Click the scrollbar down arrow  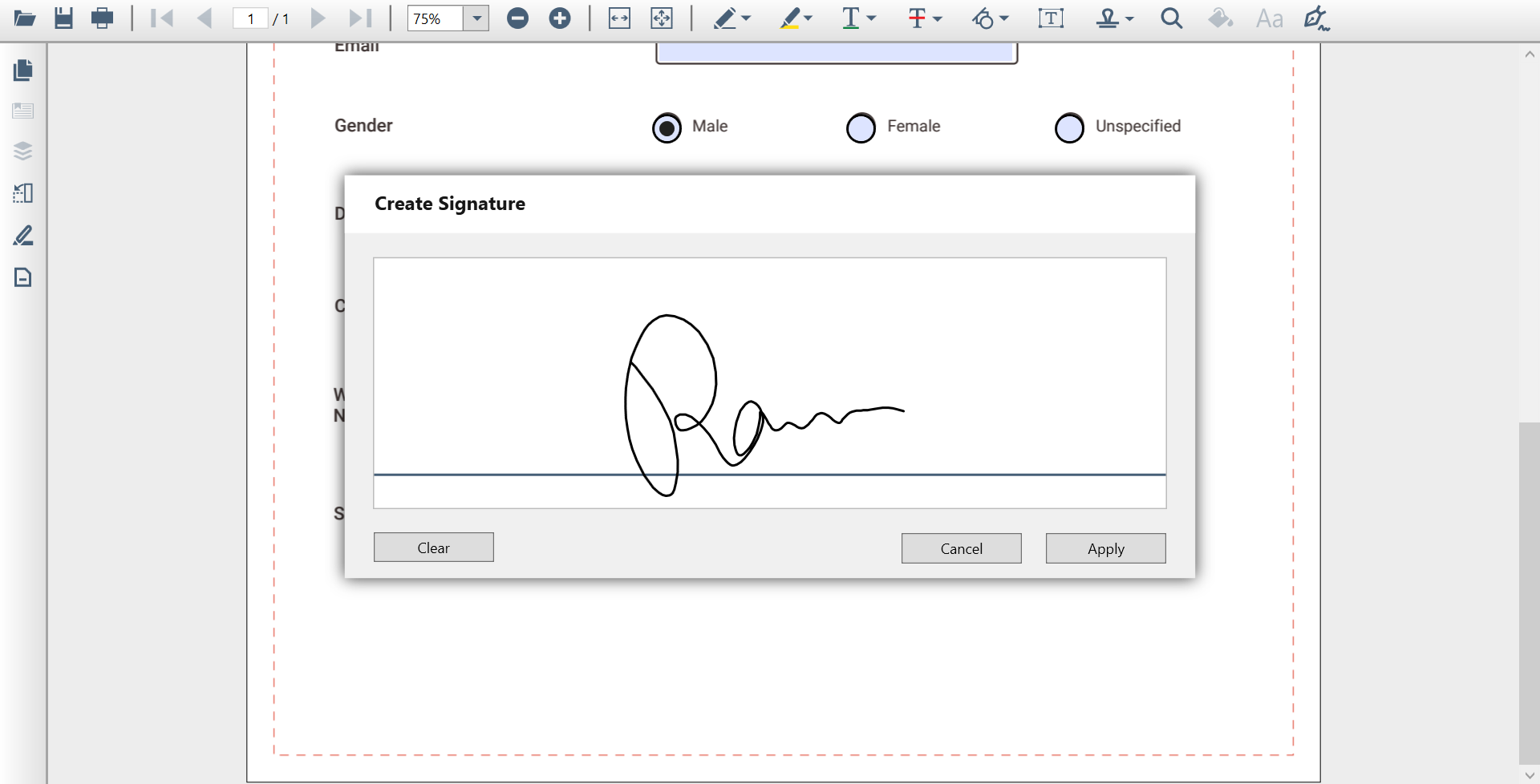pyautogui.click(x=1529, y=774)
